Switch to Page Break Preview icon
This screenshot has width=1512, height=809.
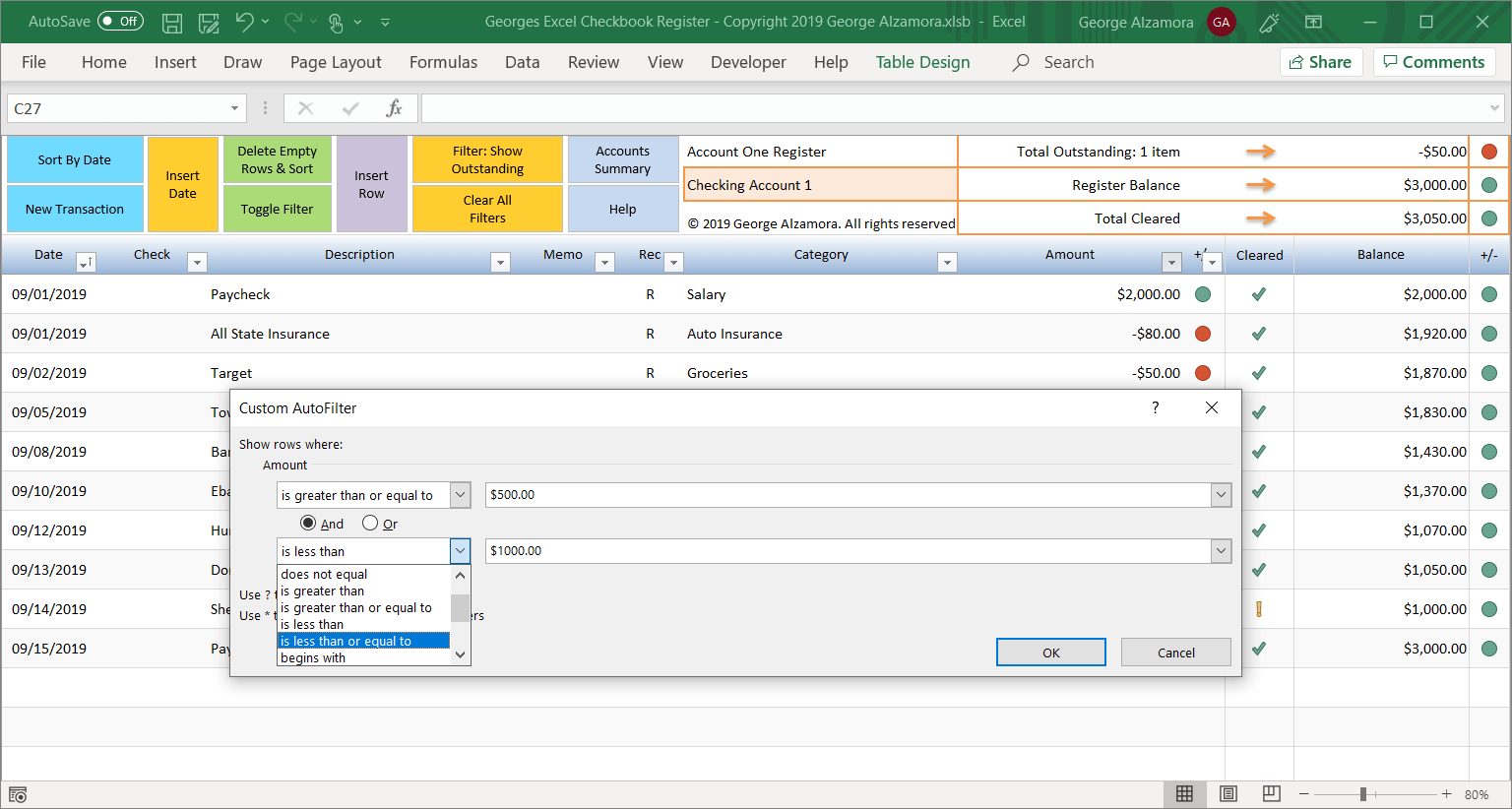coord(1271,794)
